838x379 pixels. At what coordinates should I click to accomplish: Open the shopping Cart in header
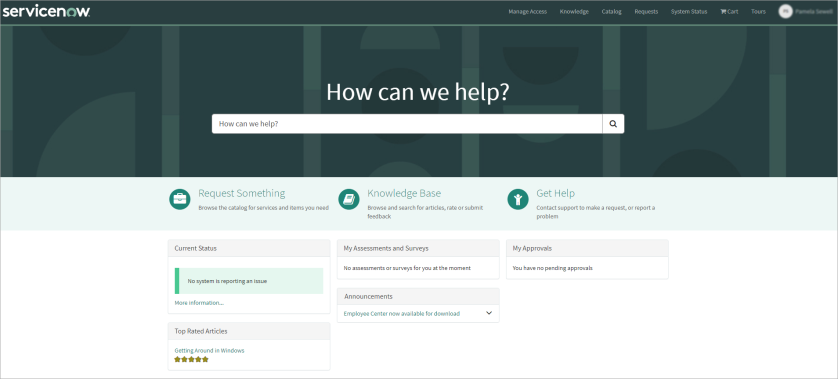[x=729, y=11]
